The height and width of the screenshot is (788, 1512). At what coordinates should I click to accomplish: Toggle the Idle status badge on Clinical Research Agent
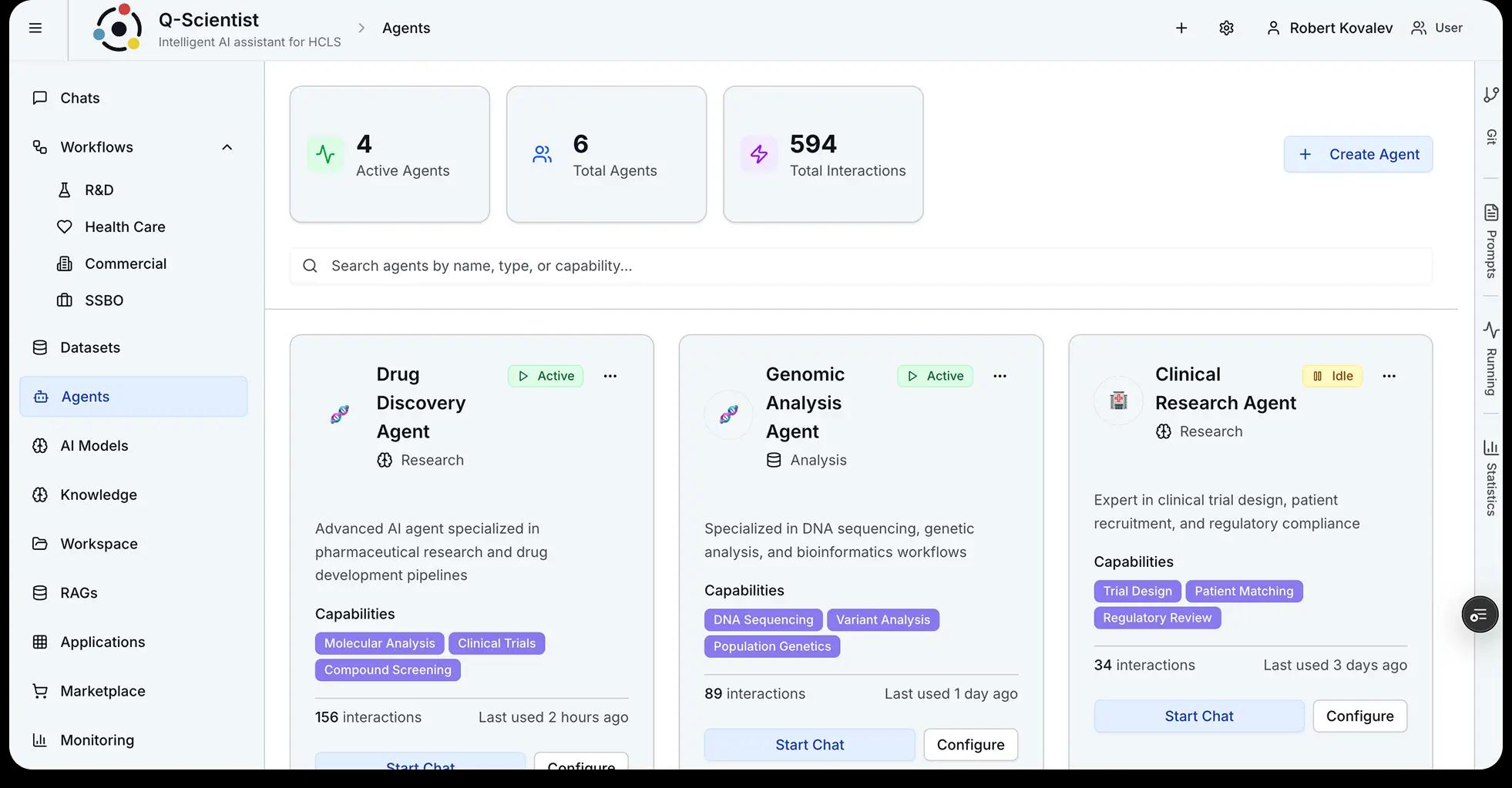(1332, 376)
